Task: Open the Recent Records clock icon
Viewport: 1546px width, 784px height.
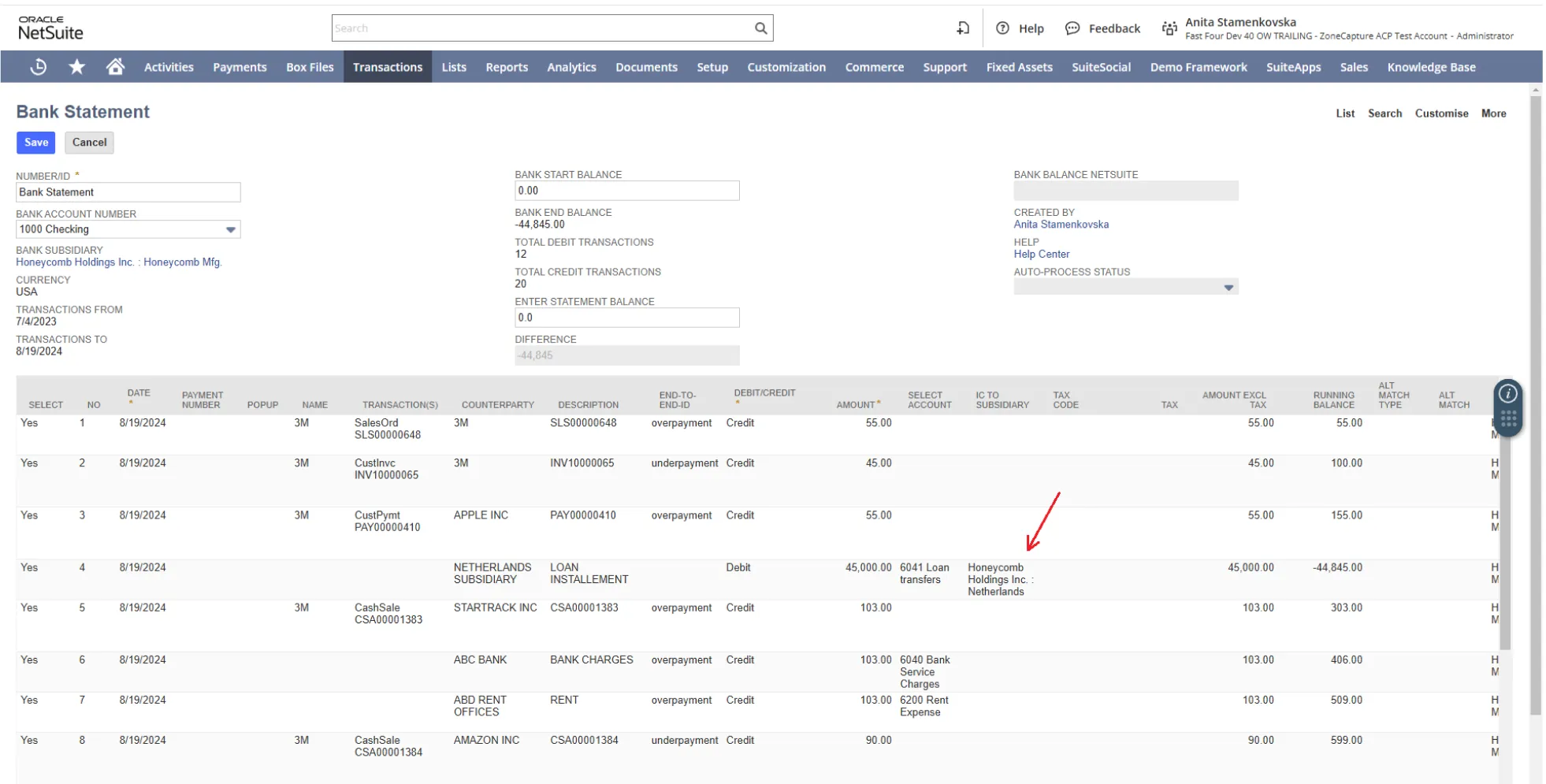Action: (38, 67)
